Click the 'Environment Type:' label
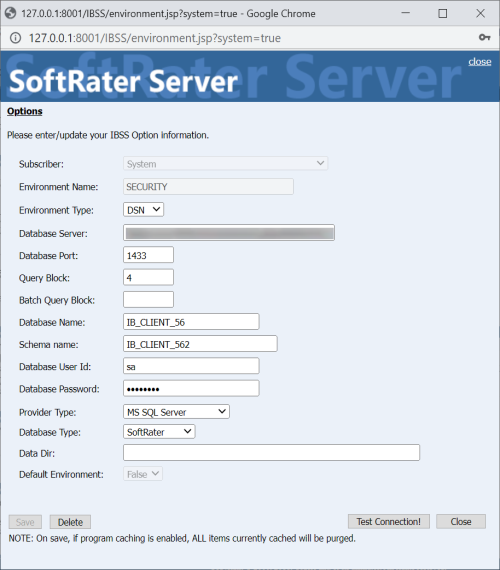The image size is (500, 570). (x=56, y=210)
